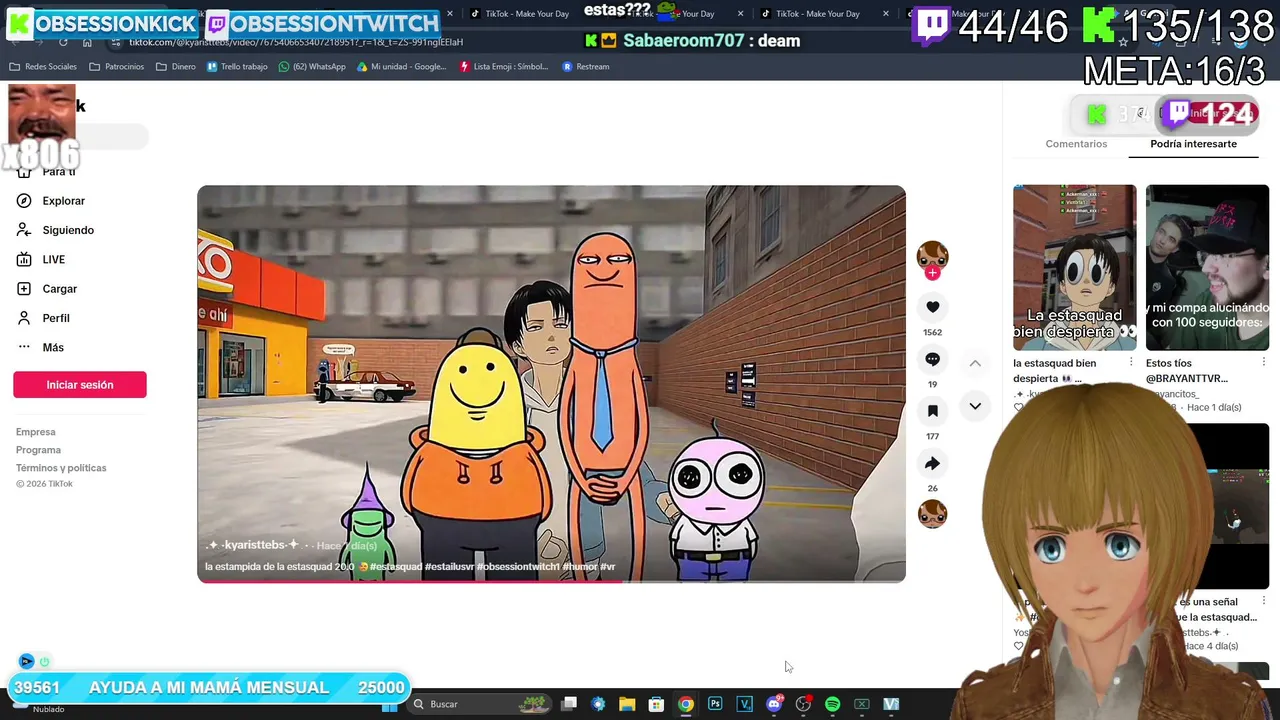1280x720 pixels.
Task: Open Trello trabajo bookmark
Action: click(237, 67)
